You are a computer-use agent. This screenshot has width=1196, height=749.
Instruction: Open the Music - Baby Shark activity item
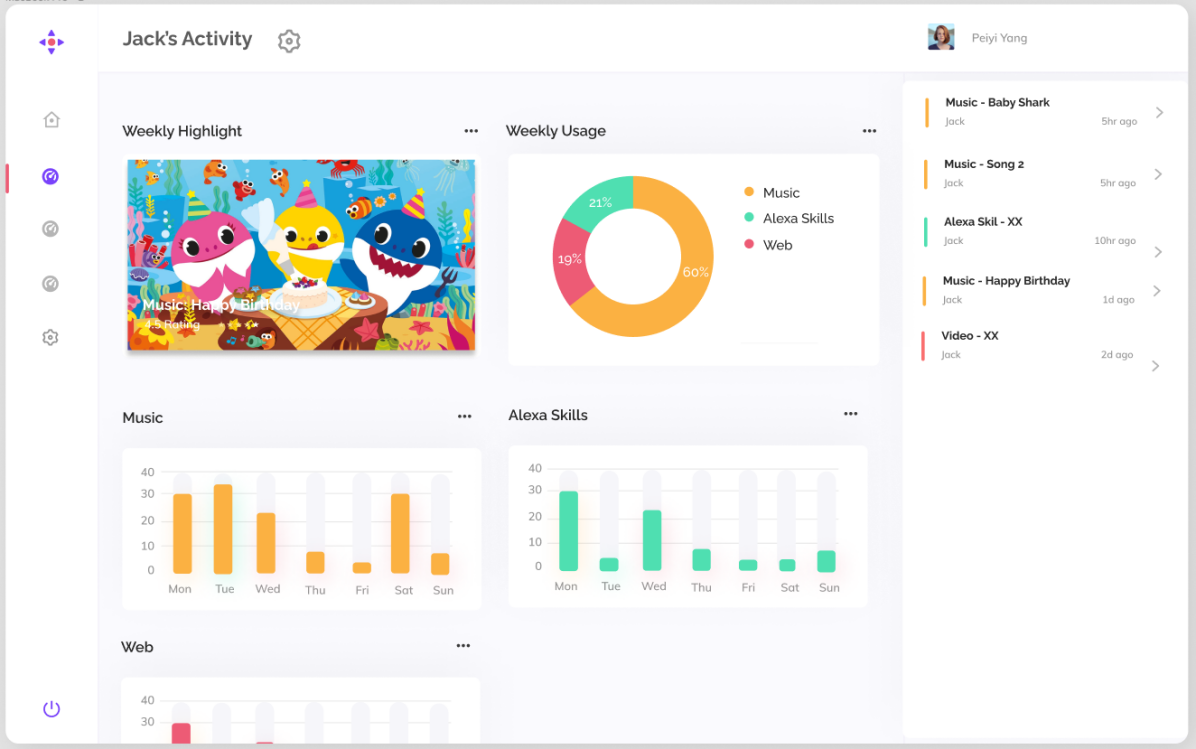(x=1041, y=112)
